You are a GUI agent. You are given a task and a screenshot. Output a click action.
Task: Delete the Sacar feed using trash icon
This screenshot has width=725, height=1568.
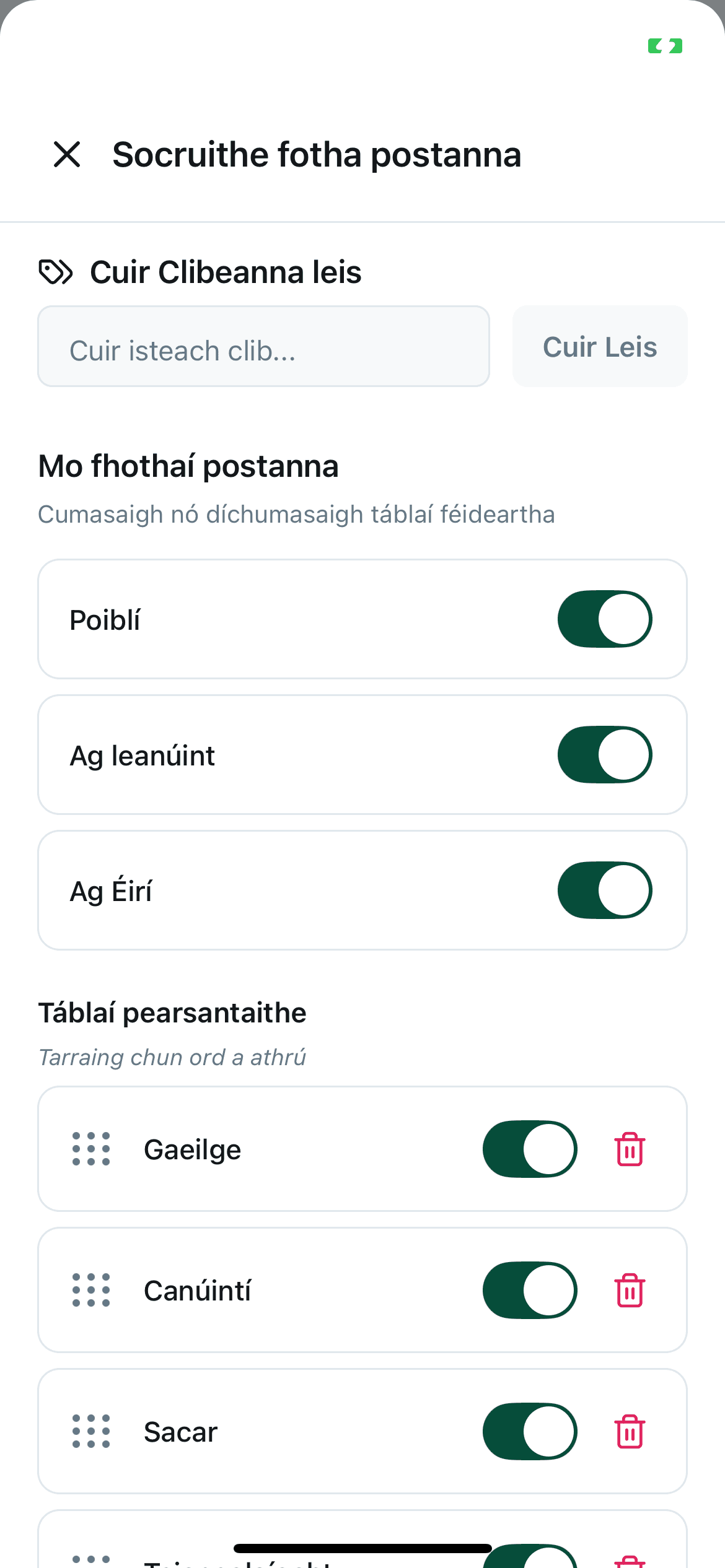point(630,1432)
